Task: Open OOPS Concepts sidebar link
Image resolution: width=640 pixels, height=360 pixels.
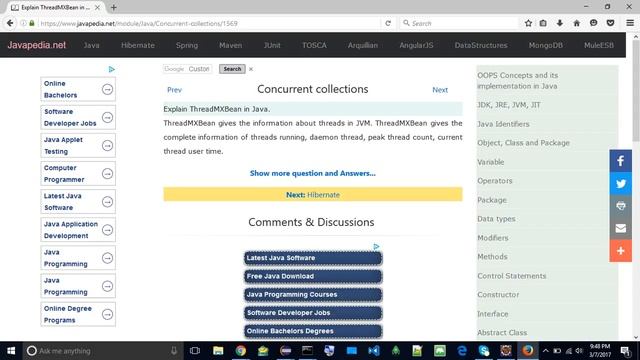Action: tap(518, 81)
